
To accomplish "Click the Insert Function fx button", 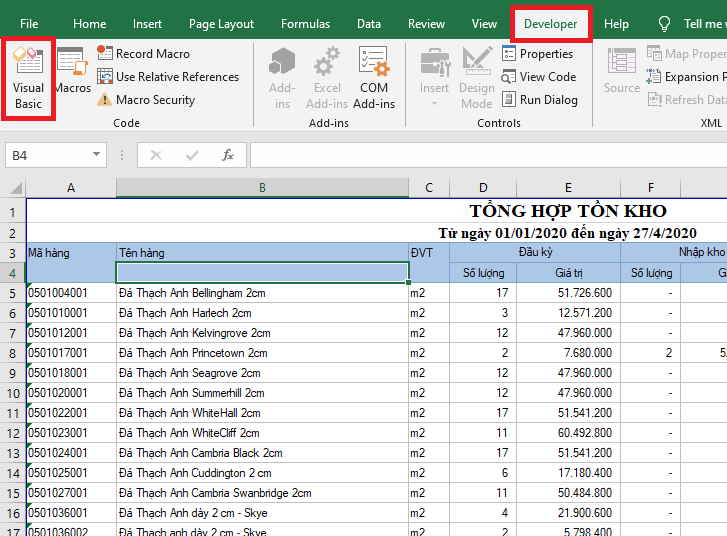I will pyautogui.click(x=228, y=155).
